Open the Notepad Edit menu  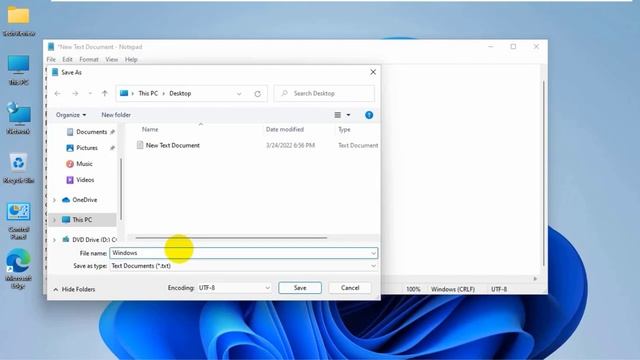coord(67,60)
